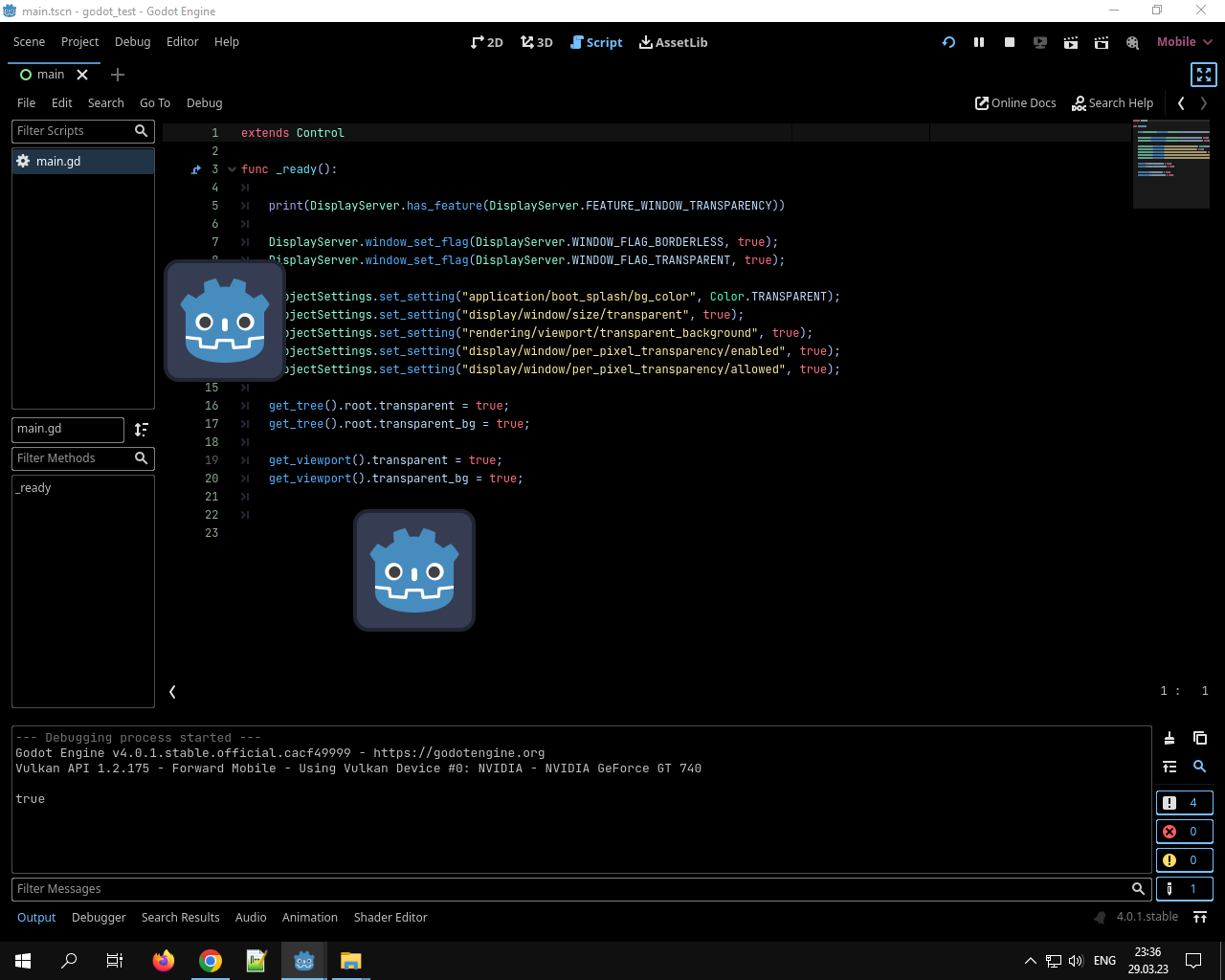Clear the output log with the broom icon

[1169, 738]
